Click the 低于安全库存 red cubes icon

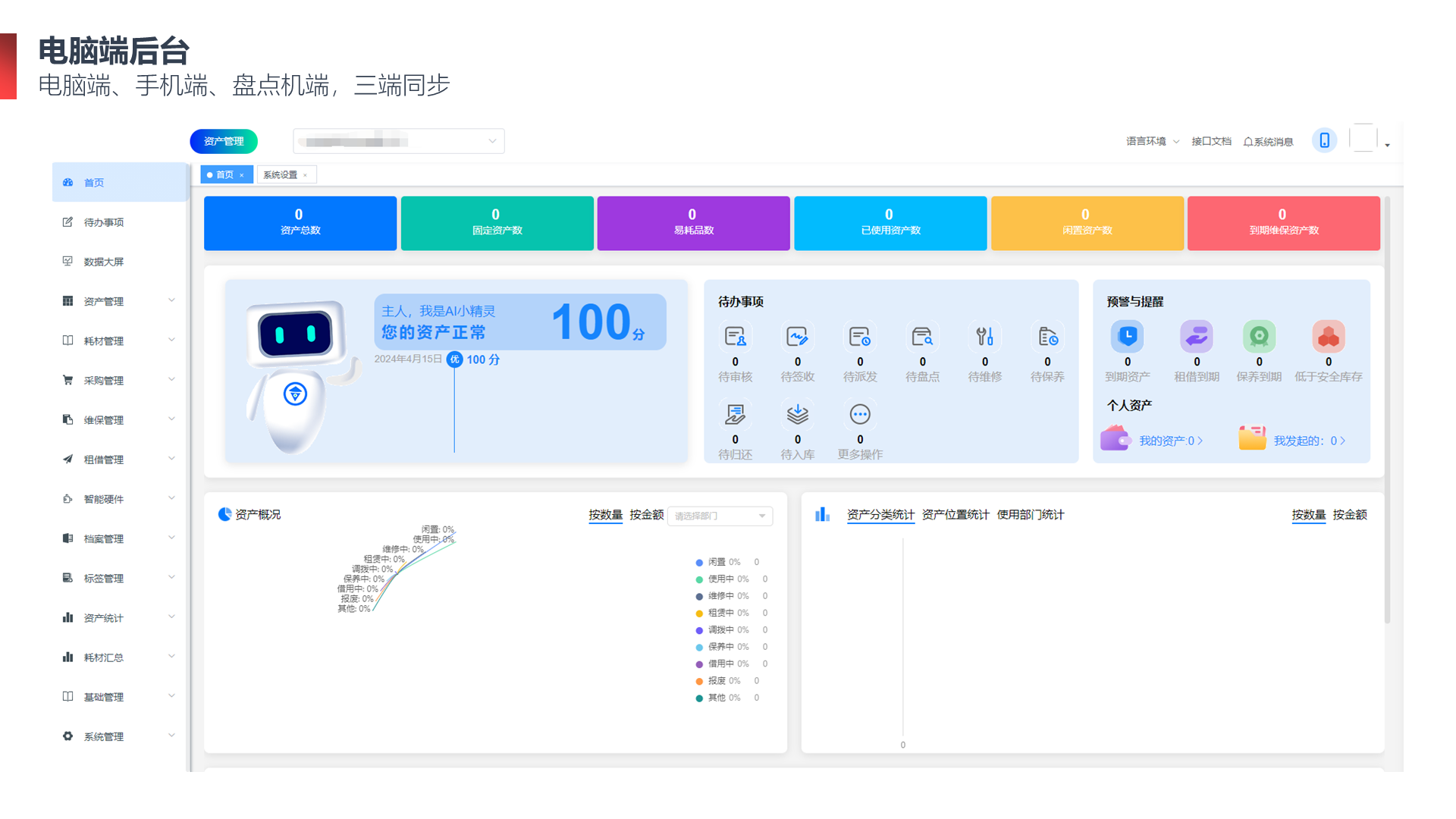1328,337
